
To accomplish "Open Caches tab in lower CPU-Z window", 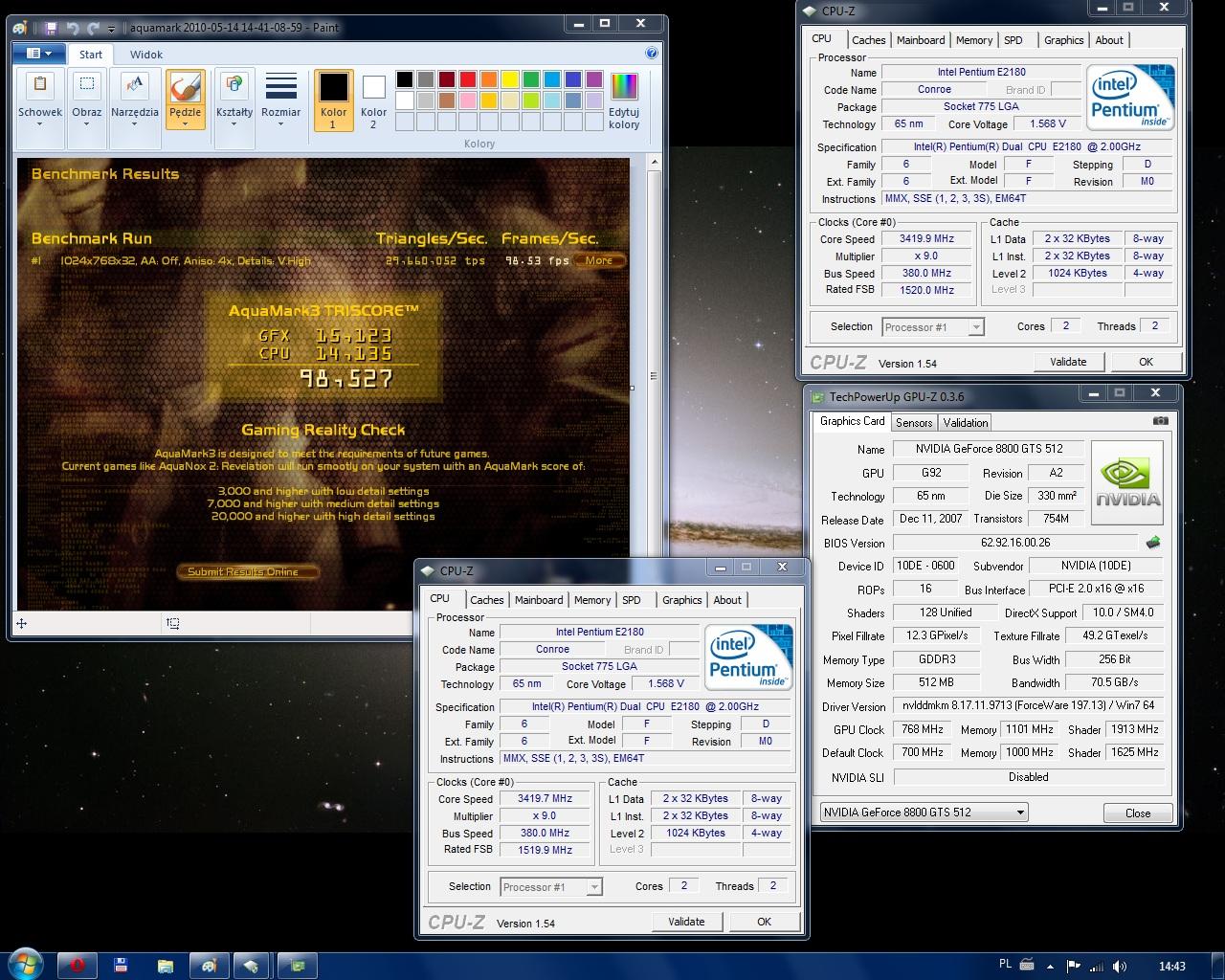I will [x=486, y=600].
